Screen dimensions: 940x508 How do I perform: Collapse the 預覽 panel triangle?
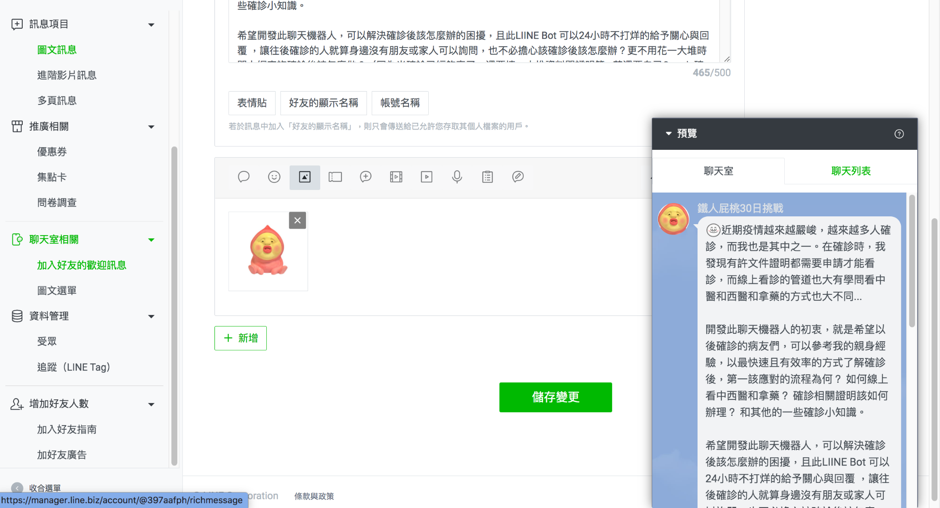668,134
